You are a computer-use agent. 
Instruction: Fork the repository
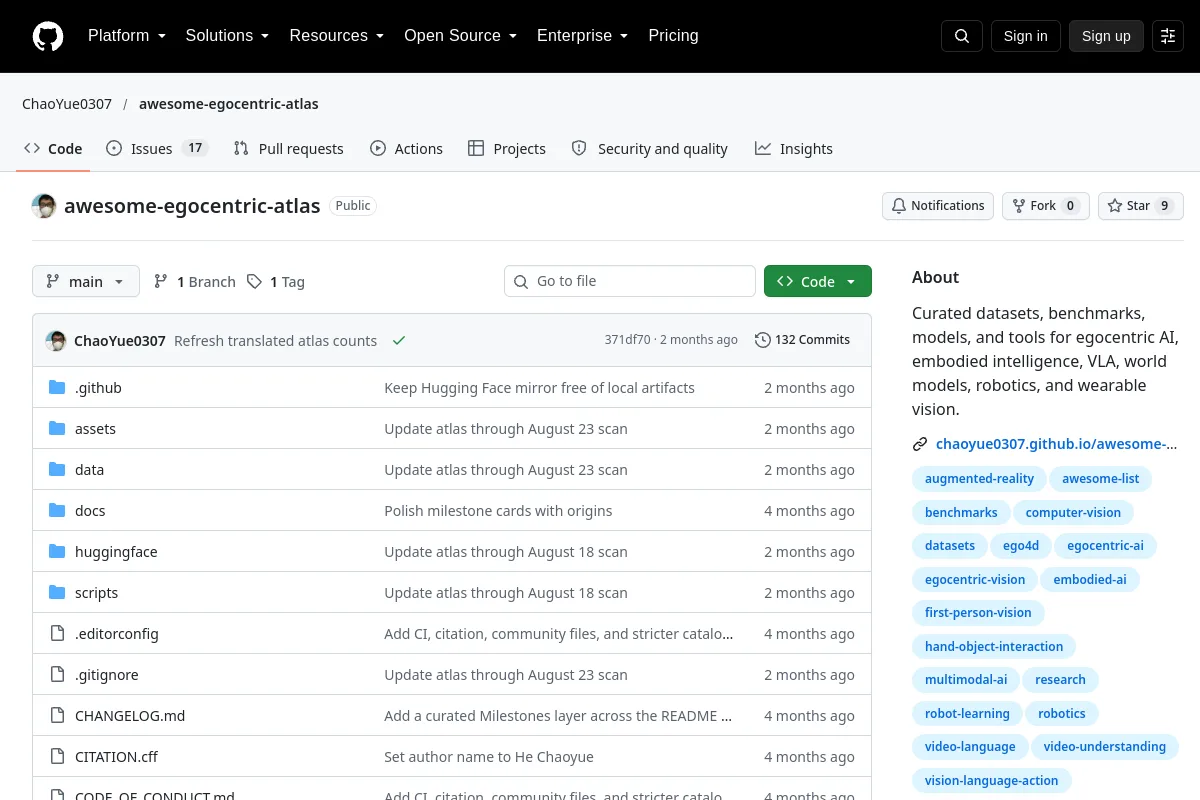coord(1045,206)
